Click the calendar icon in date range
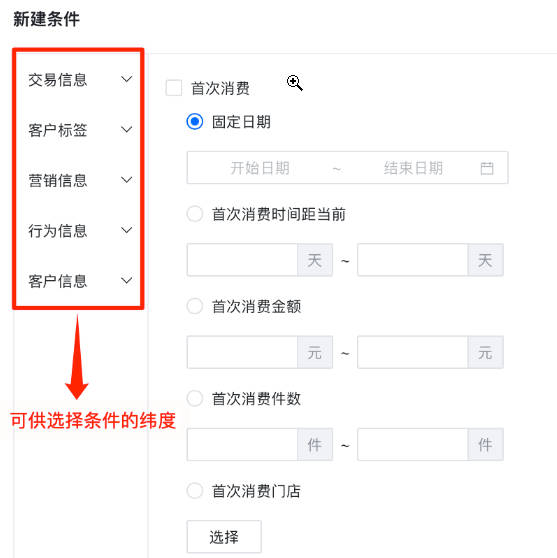Viewport: 557px width, 558px height. pyautogui.click(x=487, y=168)
